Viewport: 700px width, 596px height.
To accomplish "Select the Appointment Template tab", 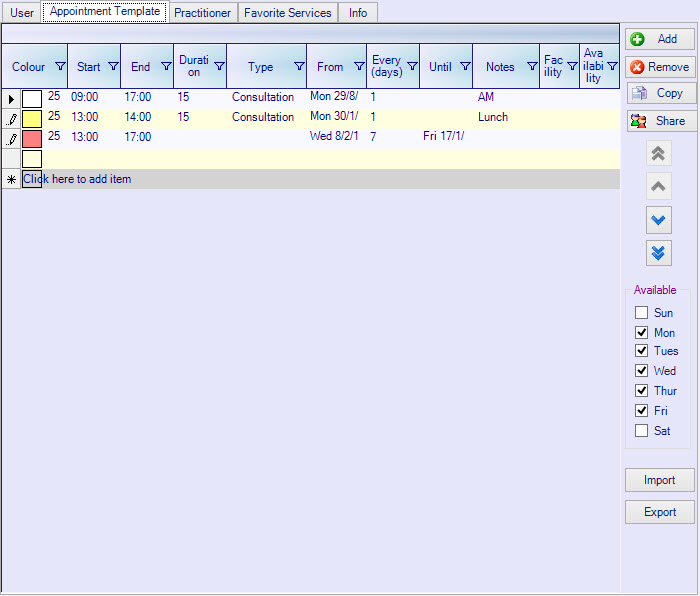I will pos(104,11).
